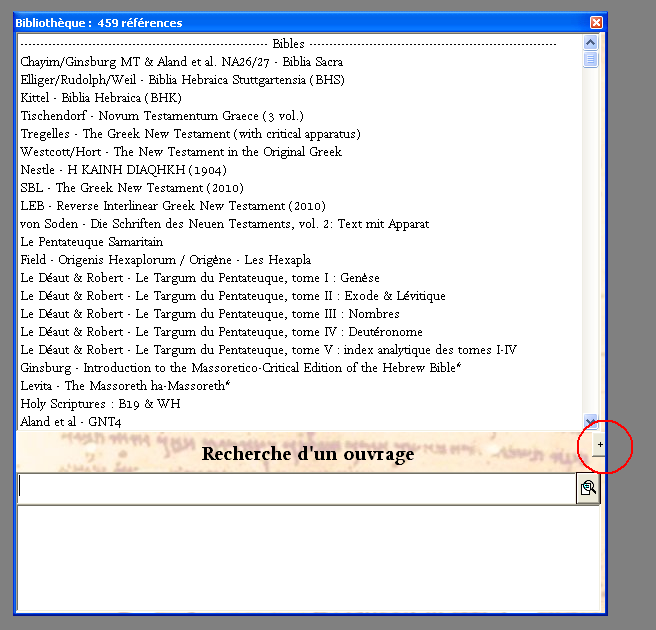
Task: Click the empty search results pane
Action: pos(308,558)
